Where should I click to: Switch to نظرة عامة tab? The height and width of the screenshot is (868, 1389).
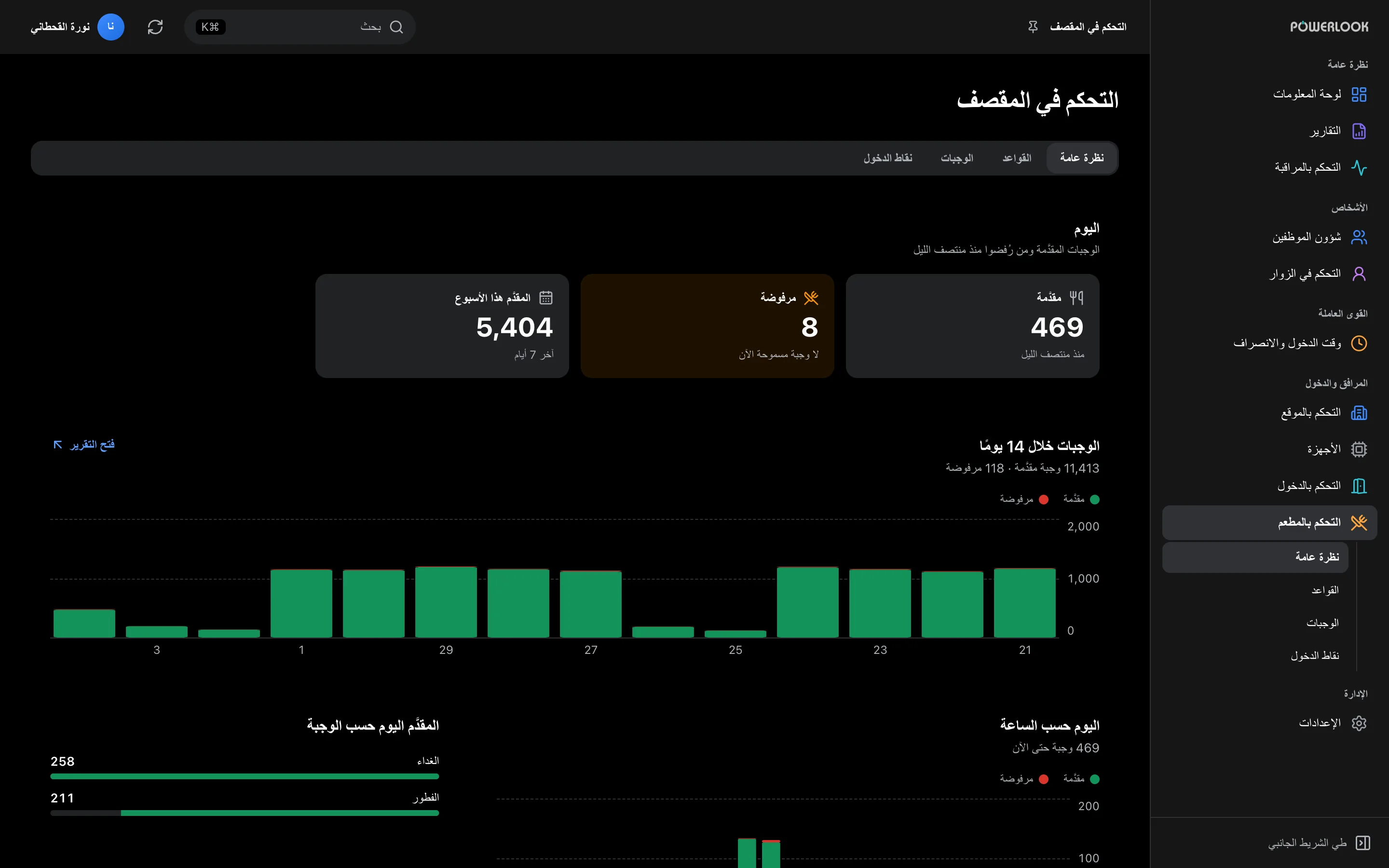click(x=1081, y=158)
